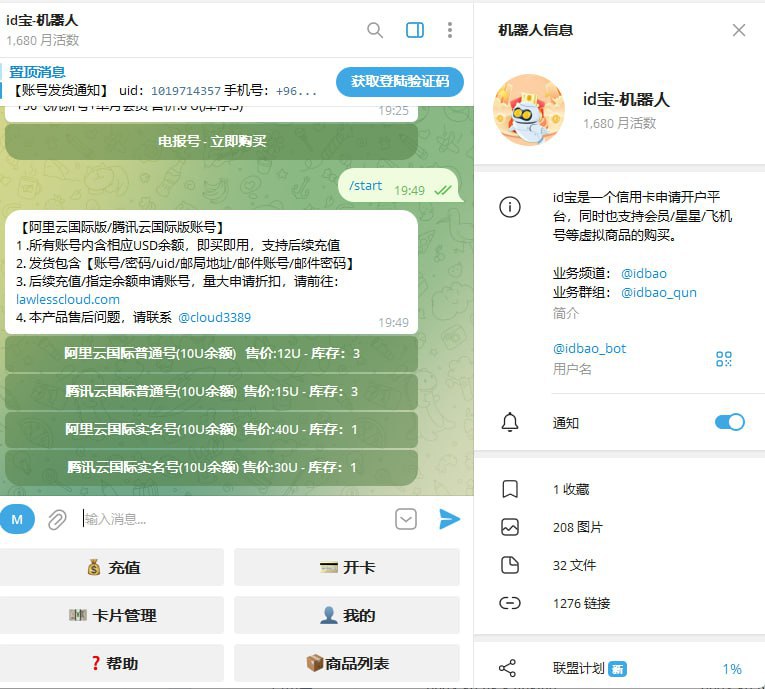Viewport: 765px width, 689px height.
Task: Send message with paper plane icon
Action: [449, 519]
